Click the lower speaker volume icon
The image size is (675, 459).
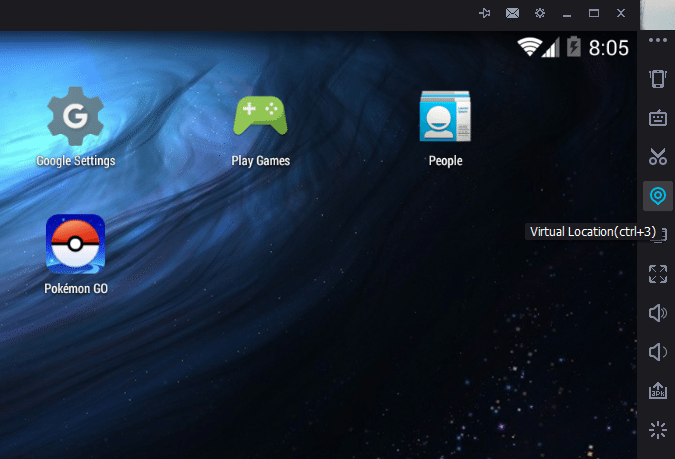pos(657,352)
